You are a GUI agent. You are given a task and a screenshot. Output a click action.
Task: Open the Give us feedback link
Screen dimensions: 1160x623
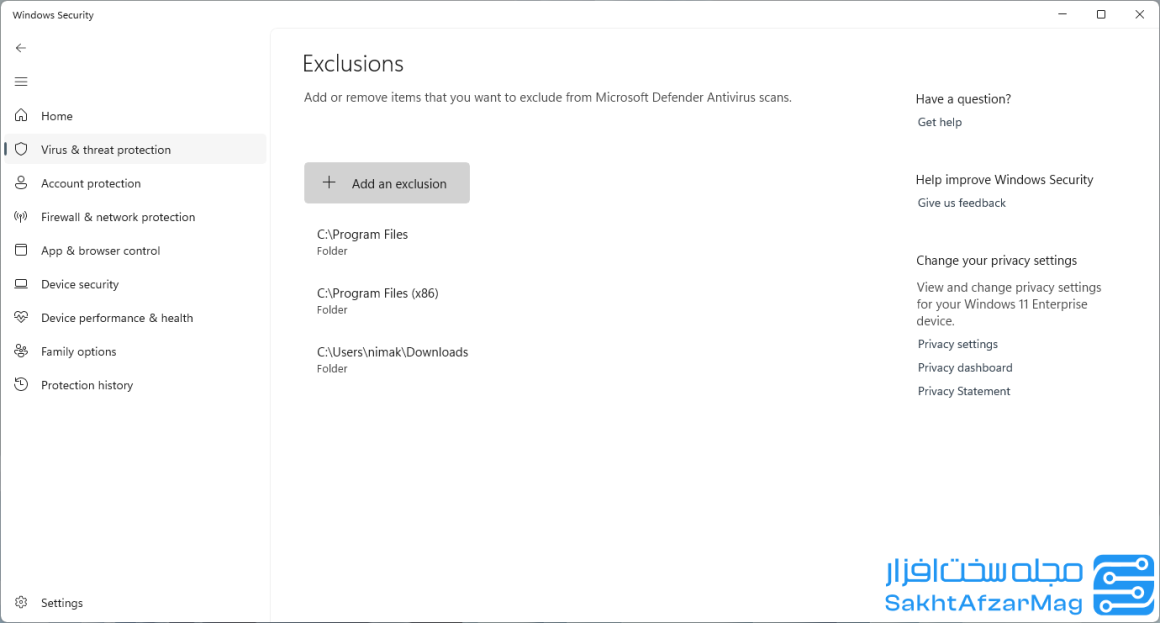click(962, 203)
